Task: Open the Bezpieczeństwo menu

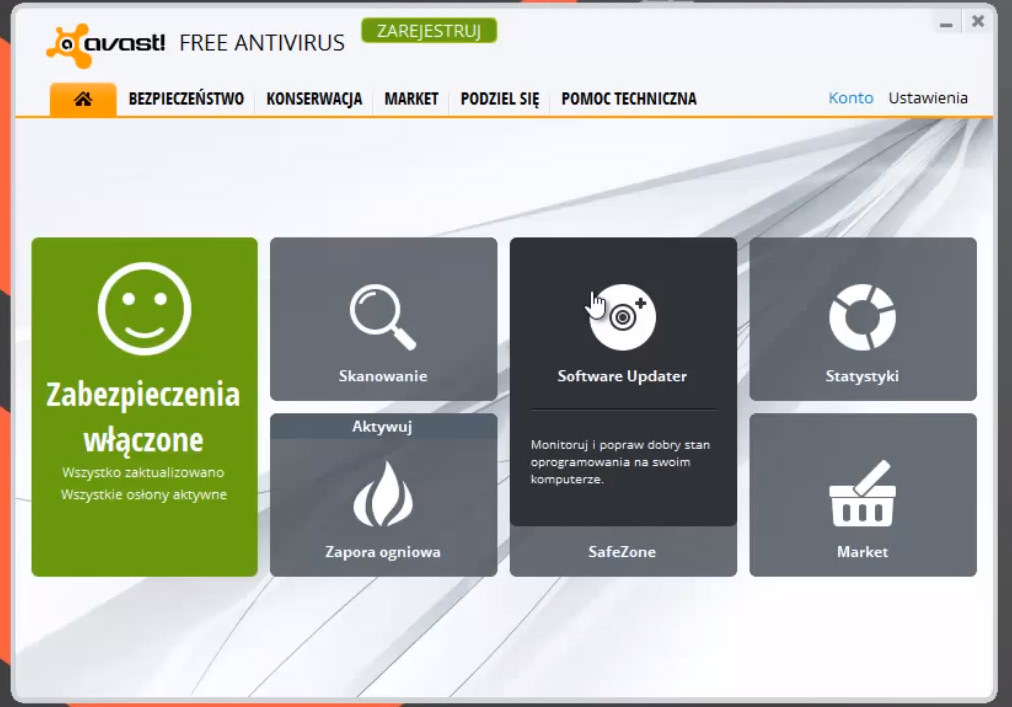Action: 186,99
